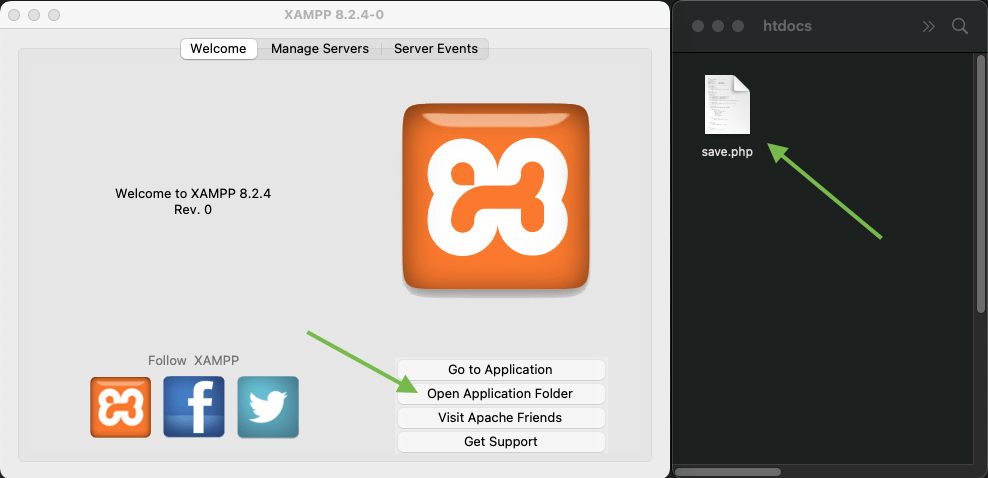Switch to the Server Events tab
Image resolution: width=988 pixels, height=478 pixels.
tap(436, 48)
